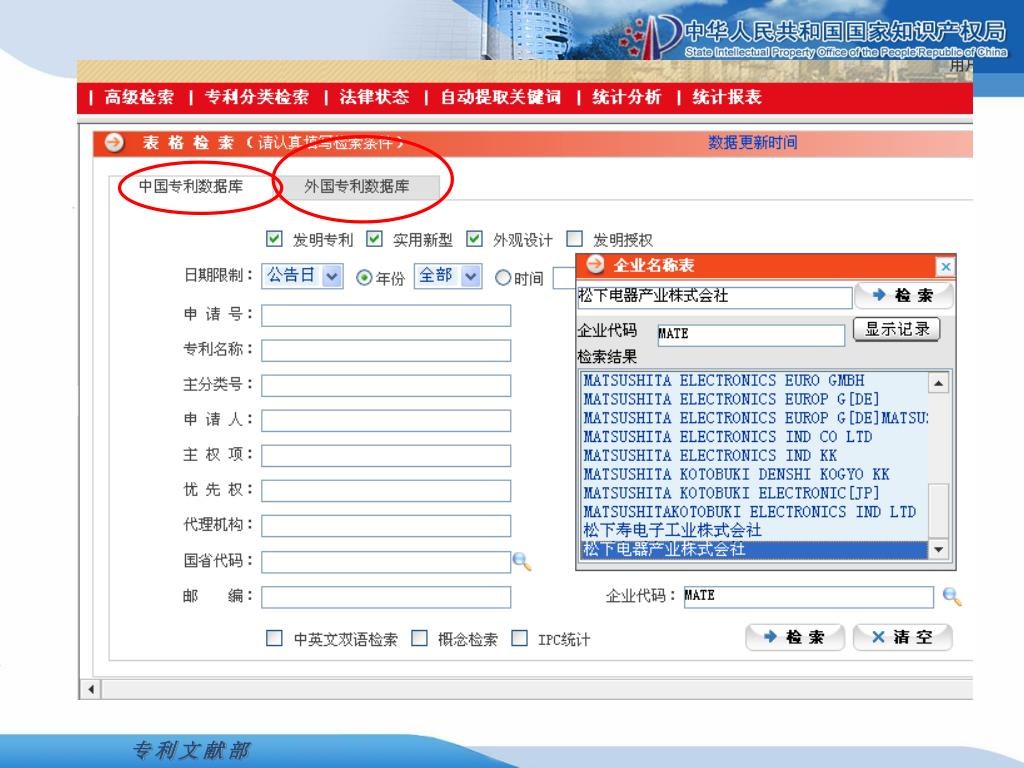Click the 检索 button in 企业名称表 popup
1024x768 pixels.
(x=904, y=295)
